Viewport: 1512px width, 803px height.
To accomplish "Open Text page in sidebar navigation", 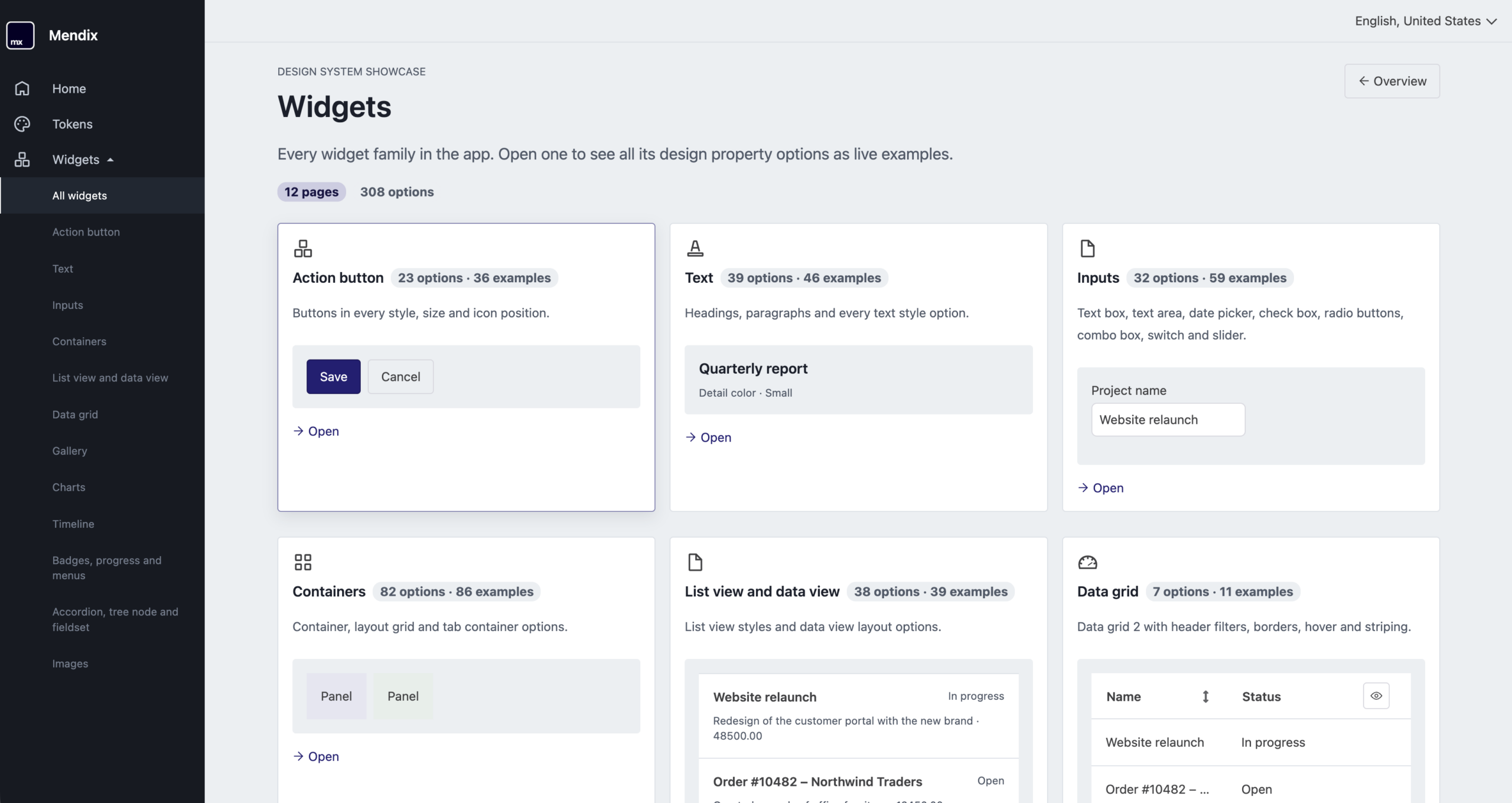I will [x=103, y=269].
